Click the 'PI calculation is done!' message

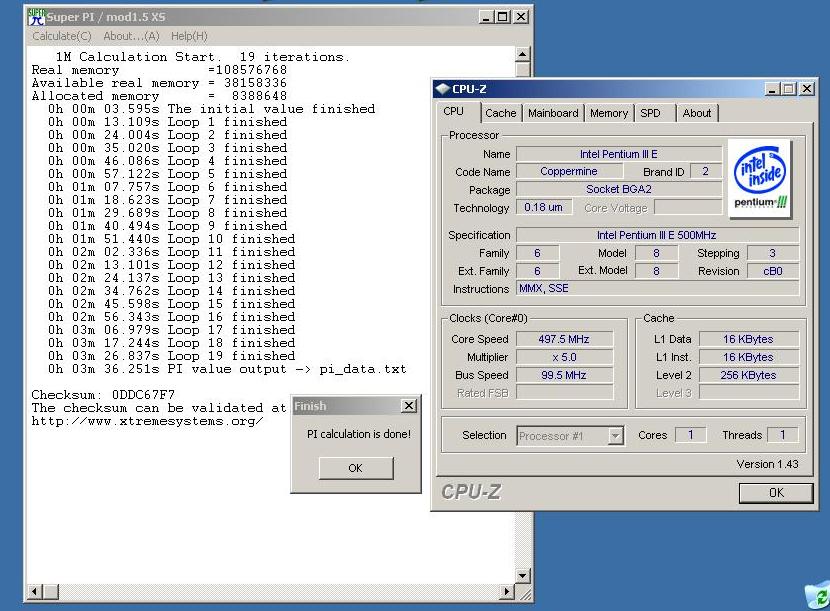pos(358,434)
